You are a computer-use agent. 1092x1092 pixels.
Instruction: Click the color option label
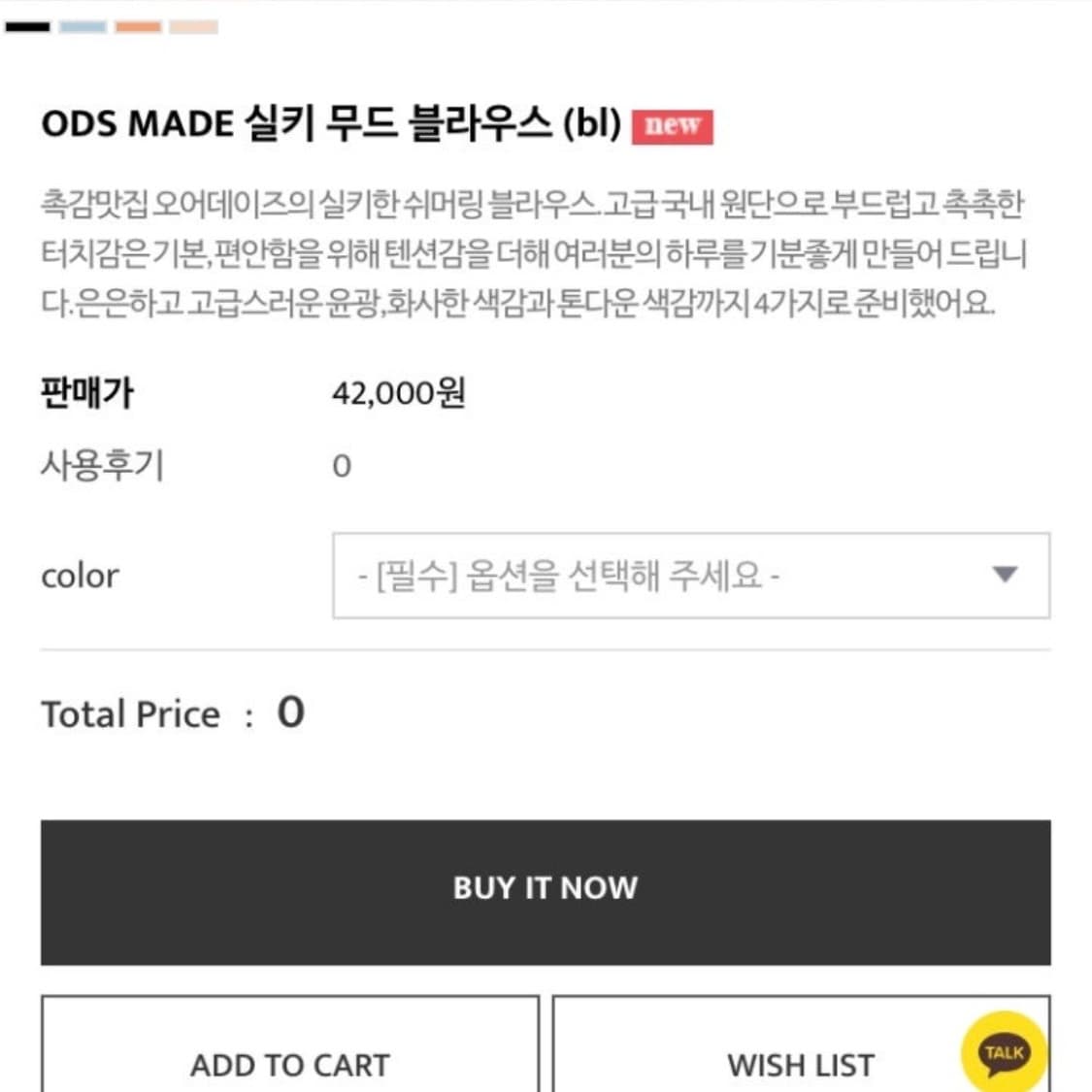pyautogui.click(x=81, y=576)
